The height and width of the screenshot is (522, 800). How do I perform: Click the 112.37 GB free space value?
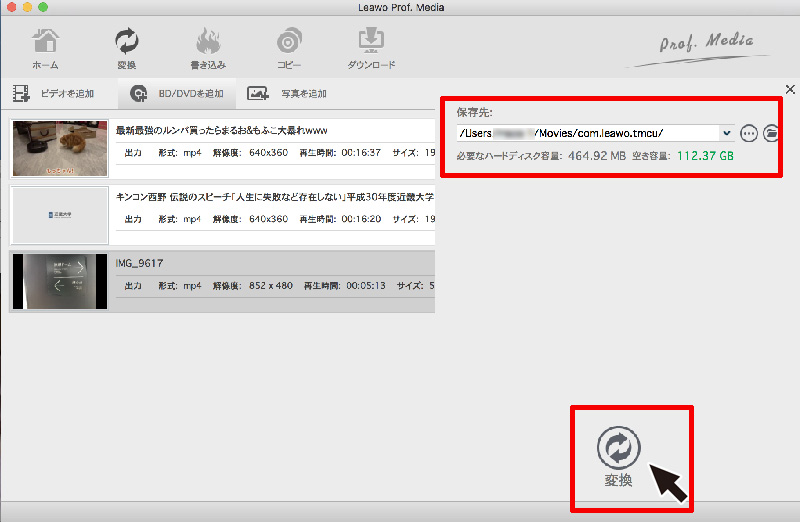(705, 156)
